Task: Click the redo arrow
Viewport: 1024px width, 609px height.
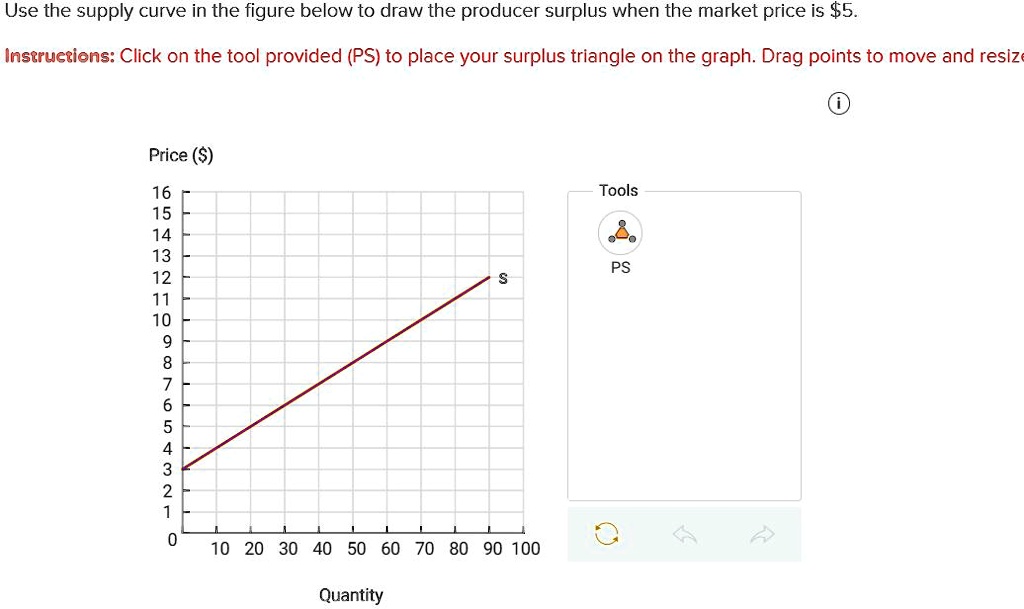Action: click(763, 534)
